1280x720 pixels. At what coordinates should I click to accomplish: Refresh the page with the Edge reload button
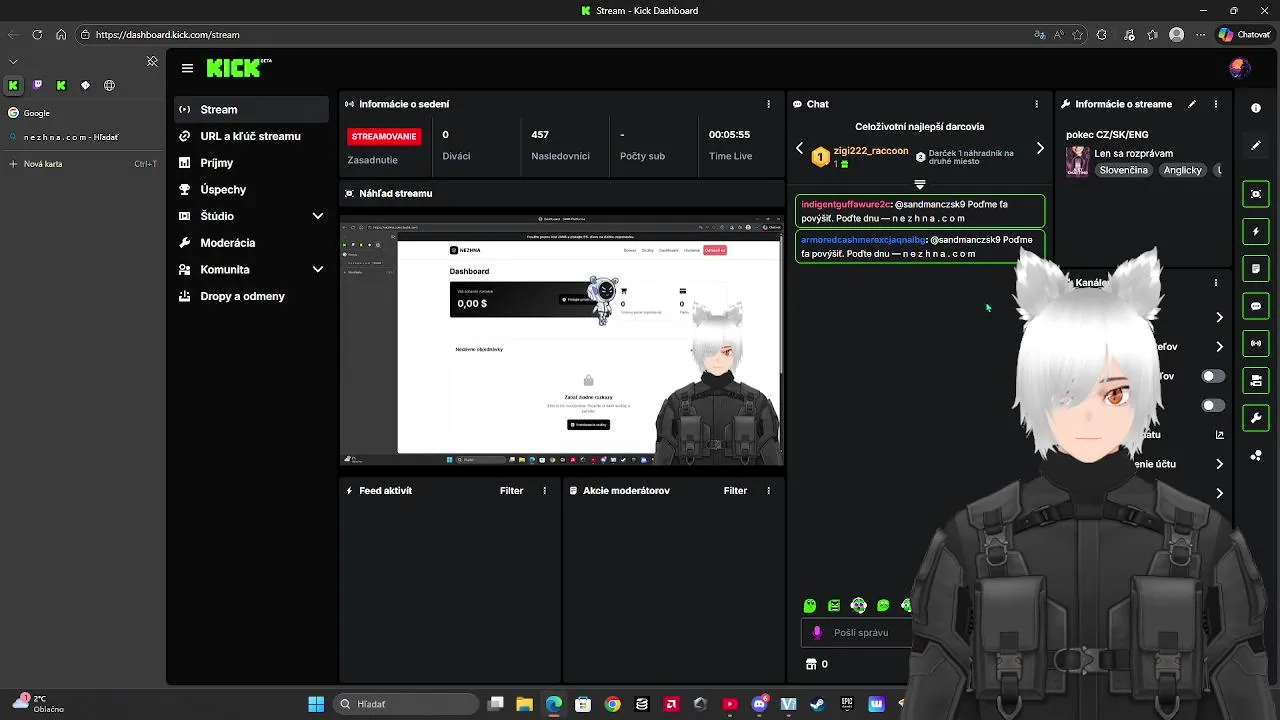click(37, 34)
